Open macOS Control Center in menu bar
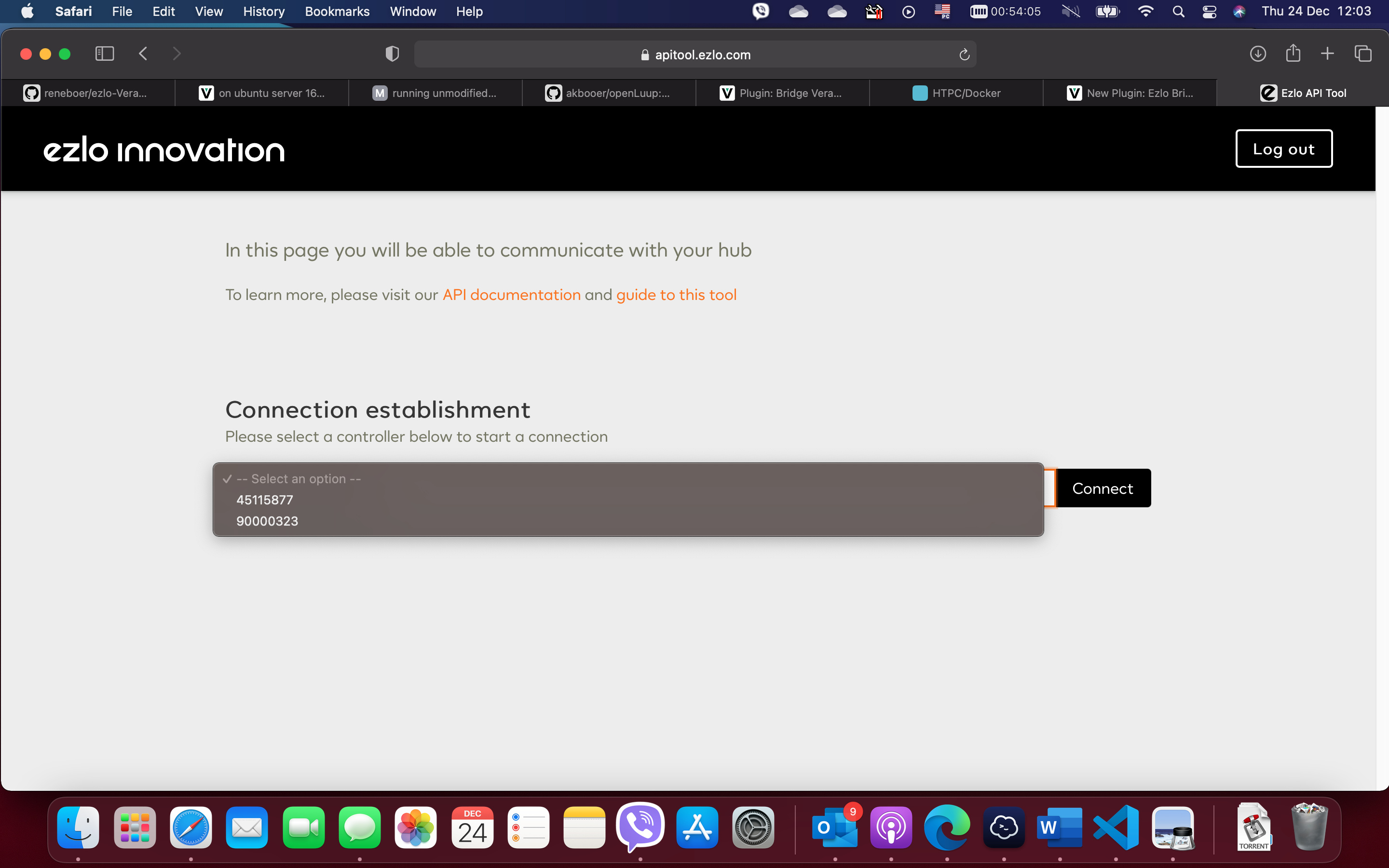 pos(1210,12)
